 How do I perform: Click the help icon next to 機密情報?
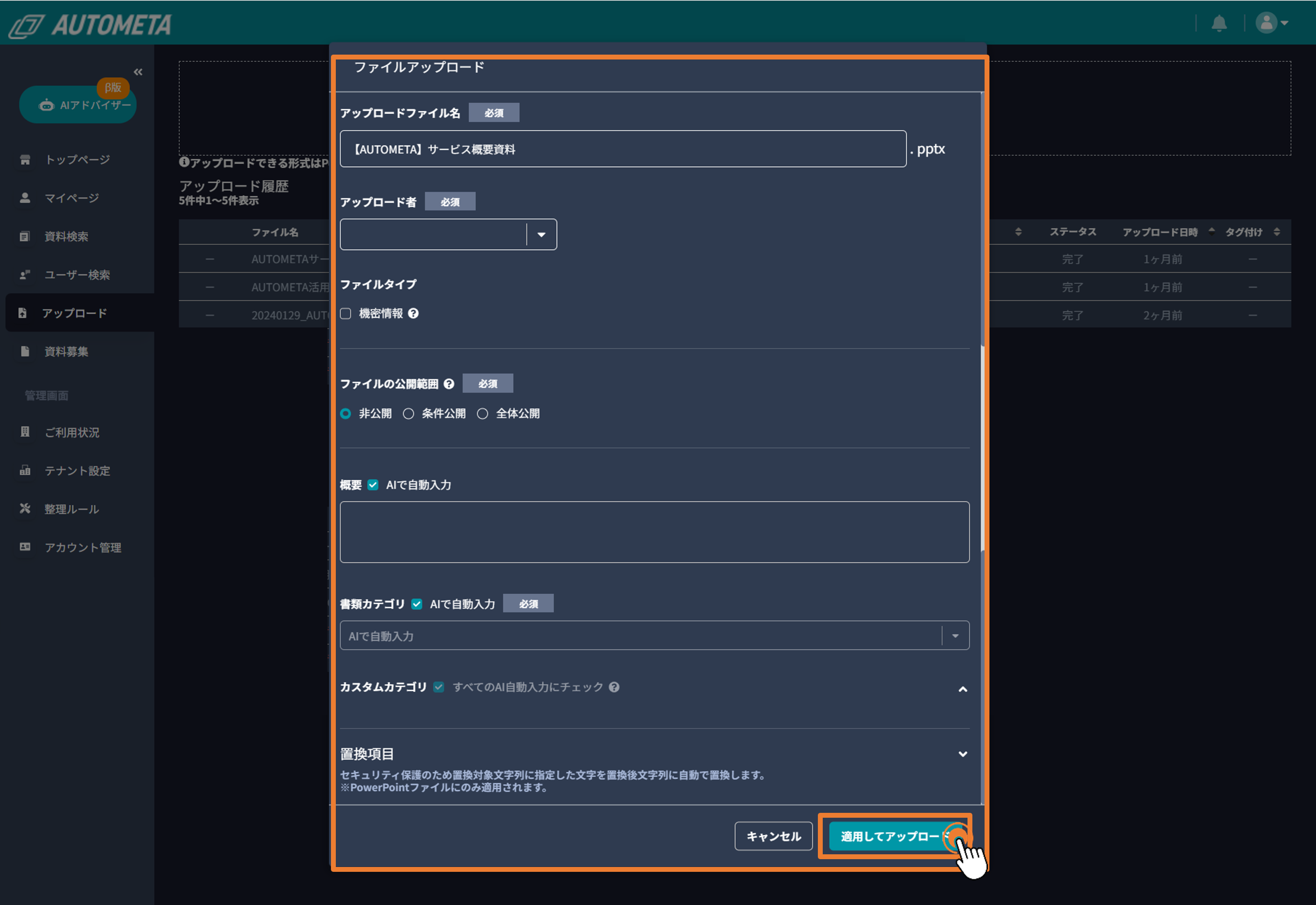coord(414,314)
